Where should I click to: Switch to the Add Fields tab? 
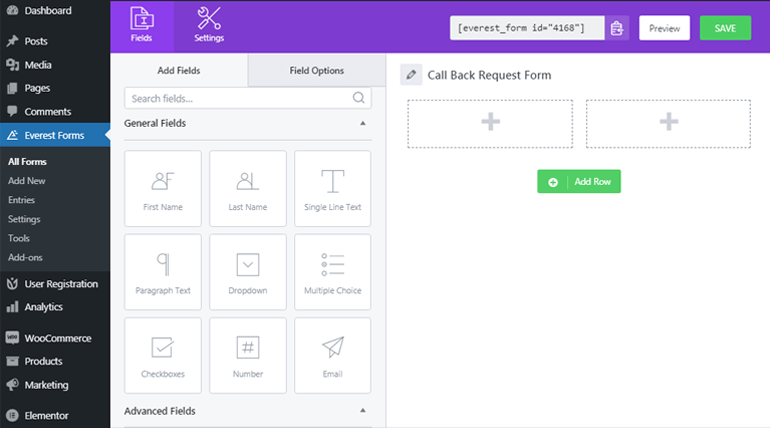pos(179,70)
